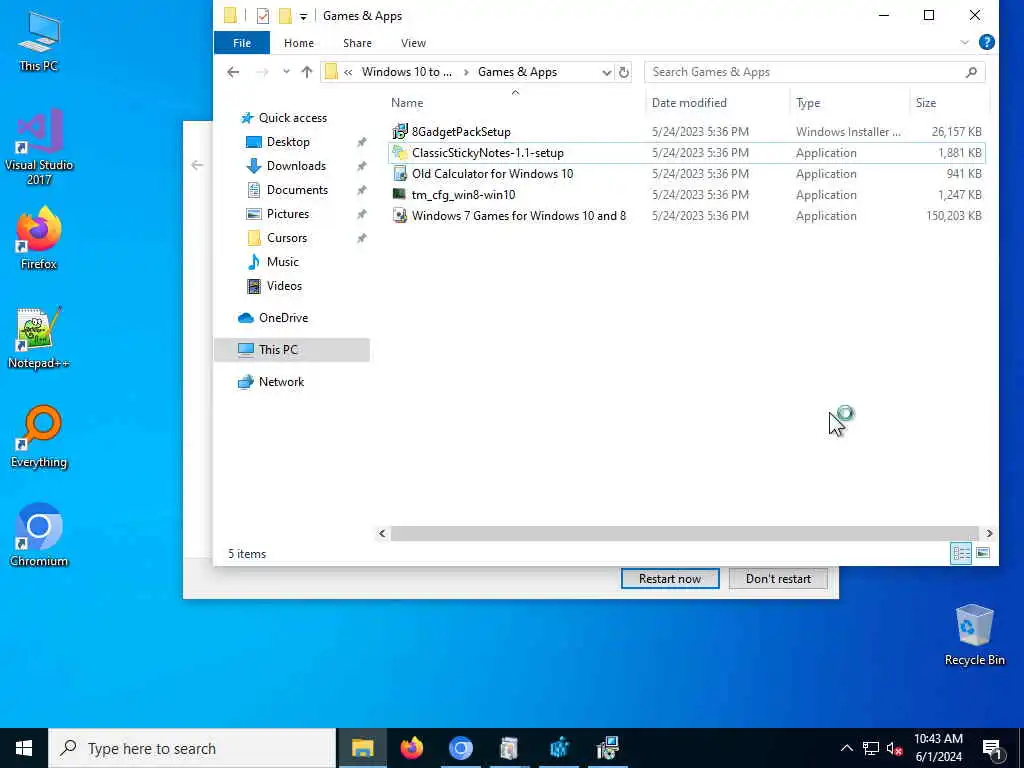
Task: Open Firefox from the taskbar
Action: (411, 748)
